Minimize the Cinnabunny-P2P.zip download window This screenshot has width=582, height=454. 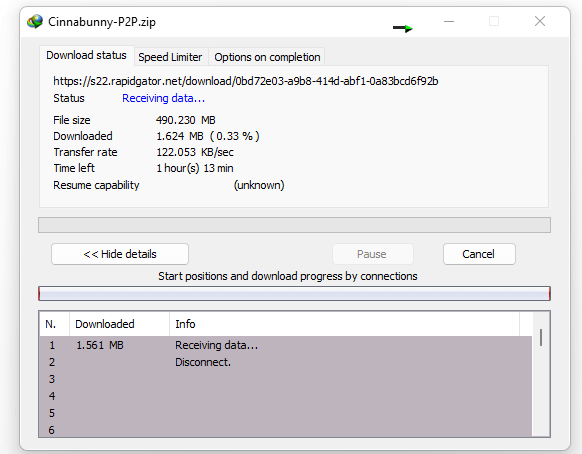coord(449,22)
